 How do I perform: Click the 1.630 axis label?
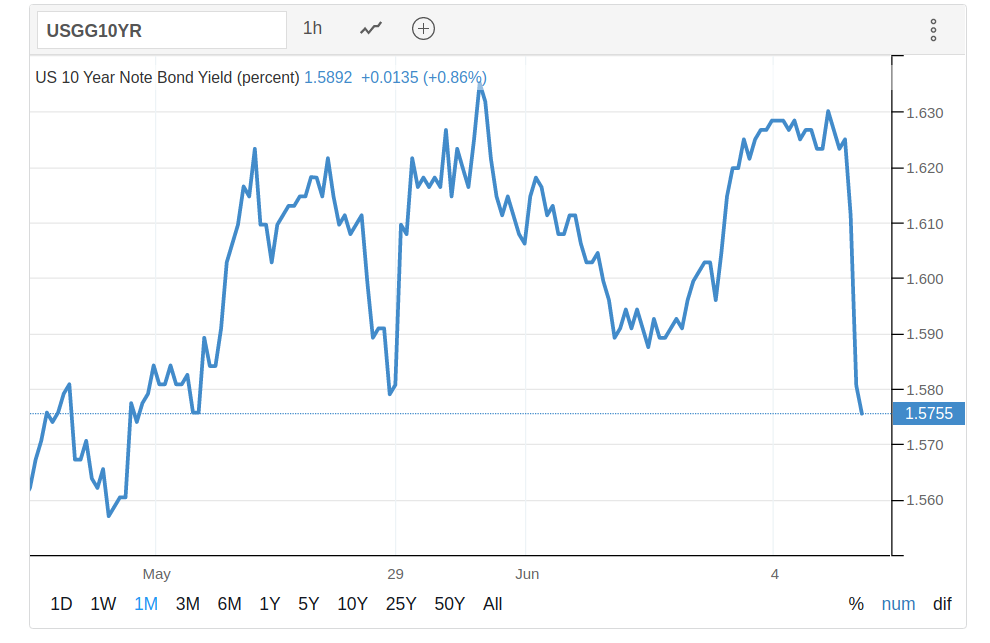coord(925,113)
